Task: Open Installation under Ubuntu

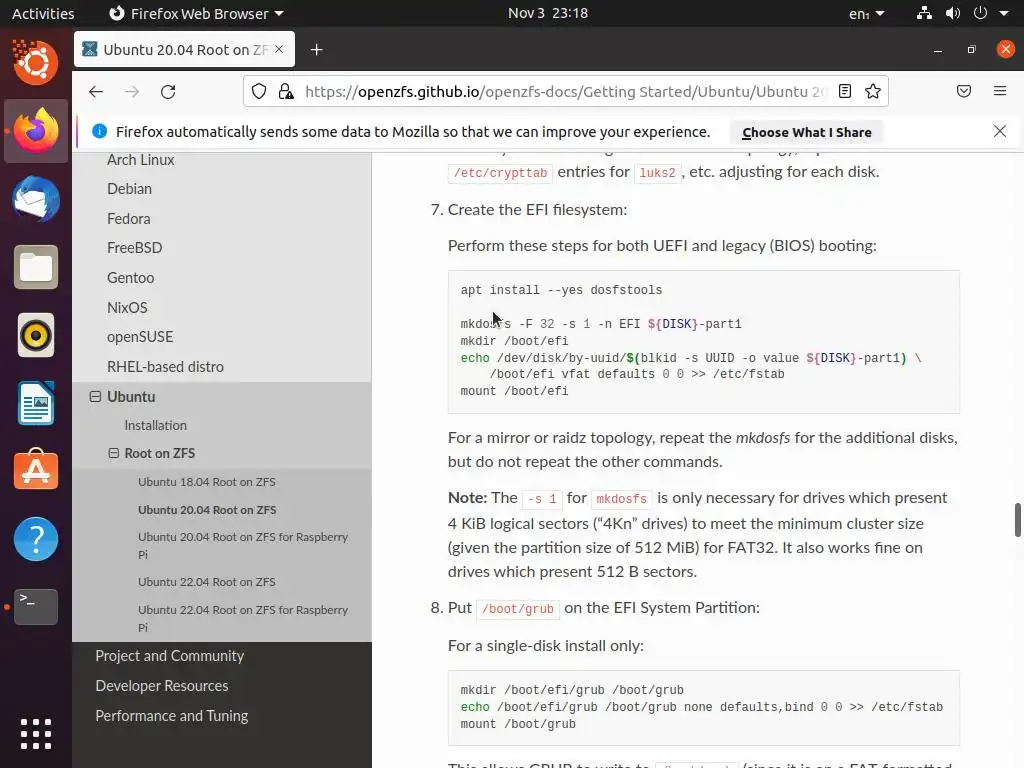Action: pos(155,425)
